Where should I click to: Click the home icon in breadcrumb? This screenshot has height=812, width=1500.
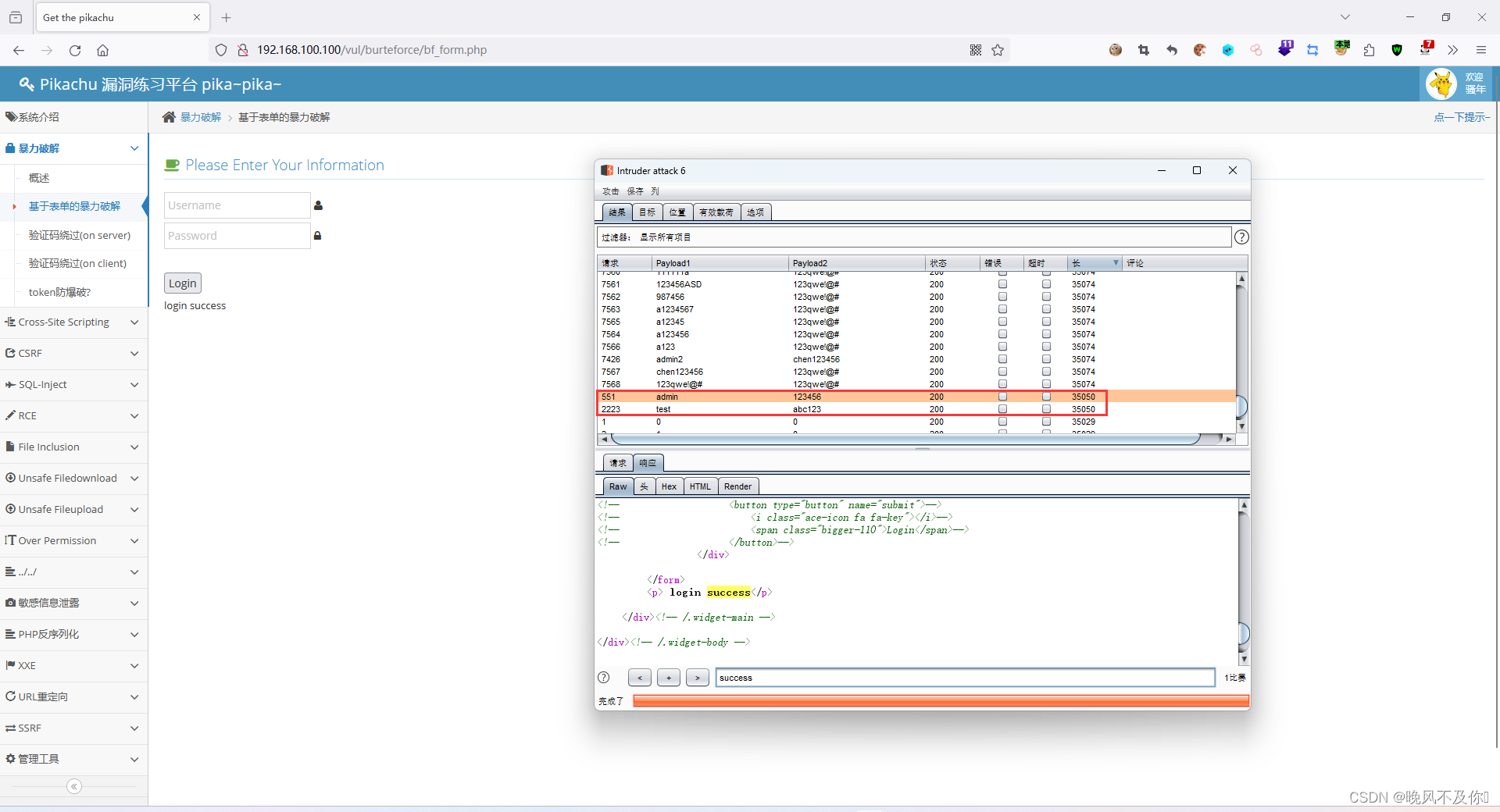point(169,117)
